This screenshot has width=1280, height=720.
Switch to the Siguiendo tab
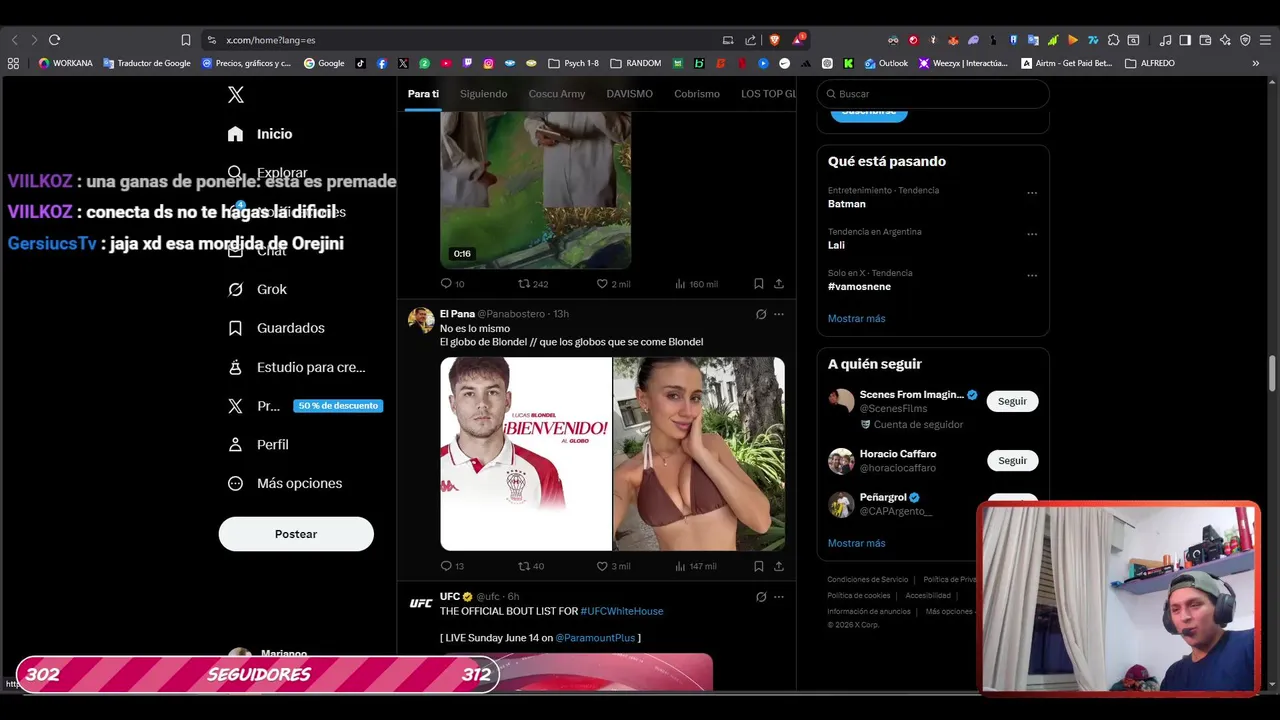click(483, 94)
